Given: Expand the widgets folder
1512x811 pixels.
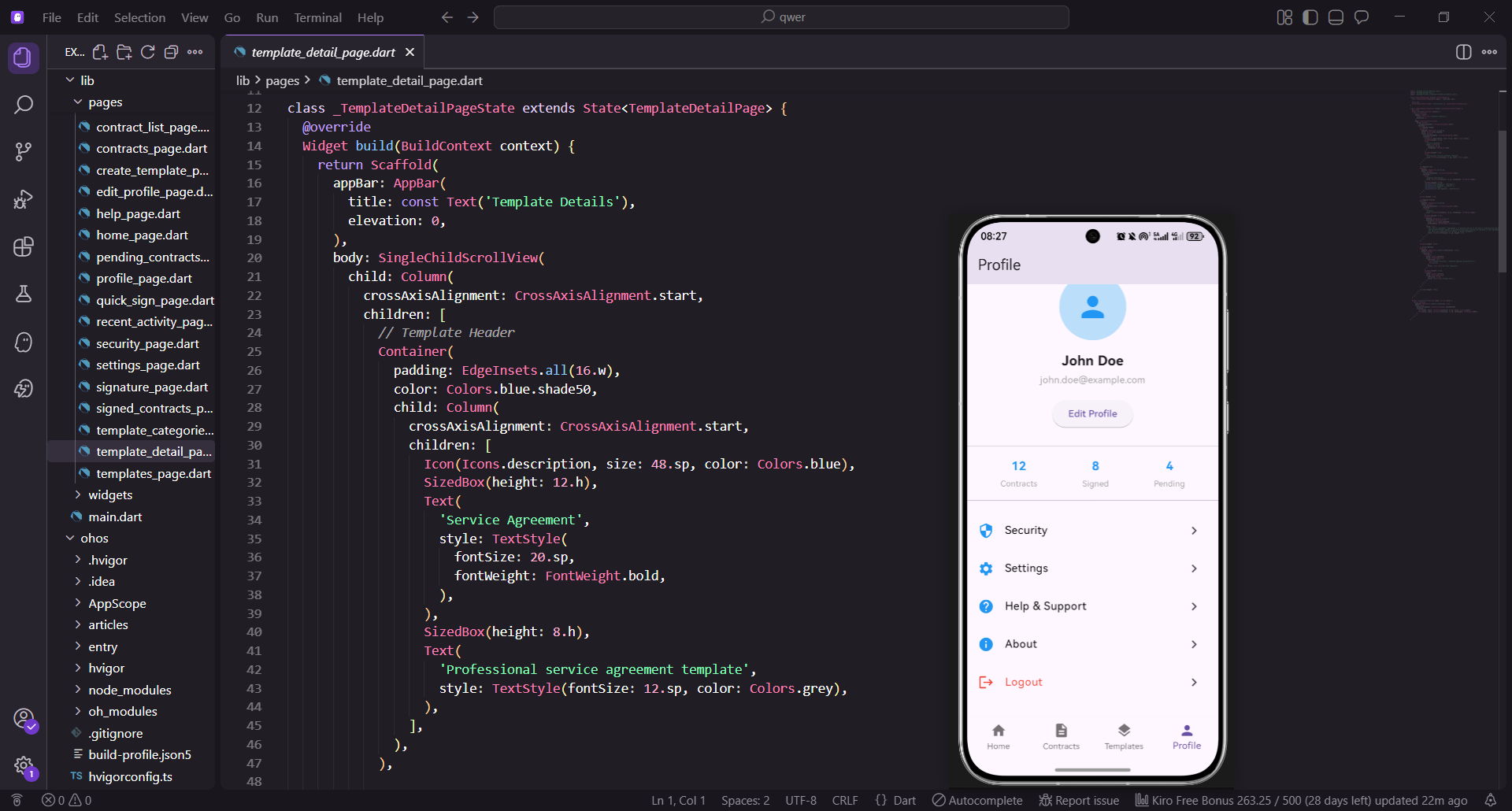Looking at the screenshot, I should pos(131,495).
